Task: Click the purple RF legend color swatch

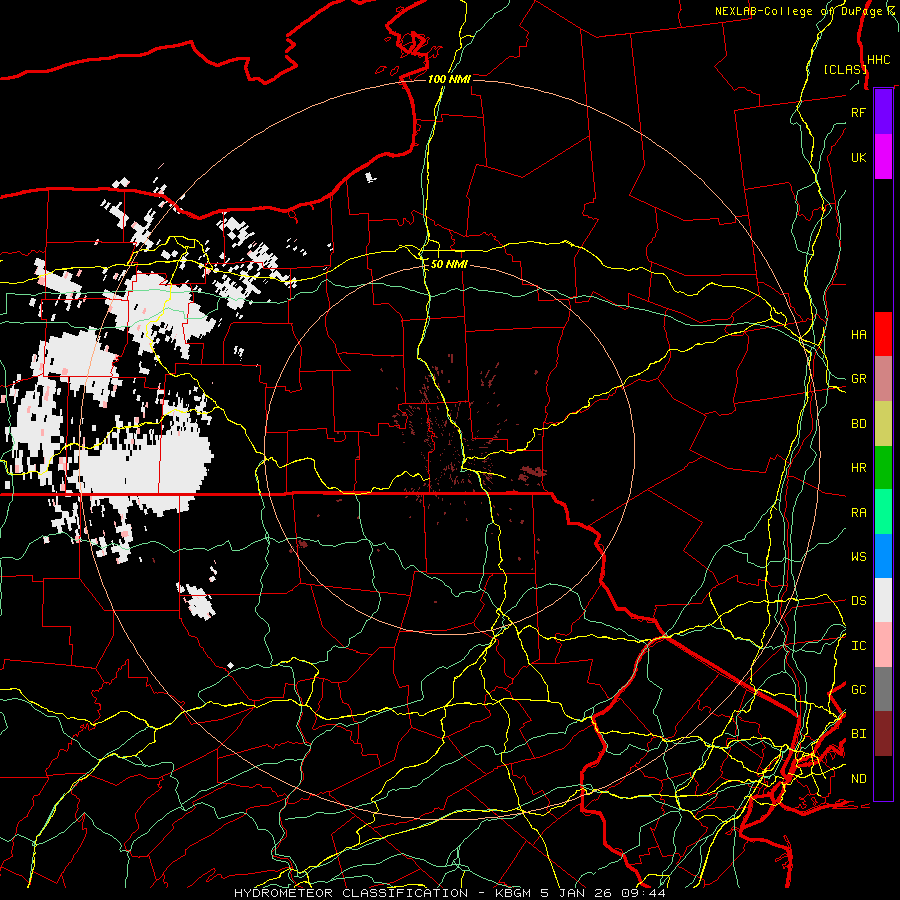Action: click(883, 112)
